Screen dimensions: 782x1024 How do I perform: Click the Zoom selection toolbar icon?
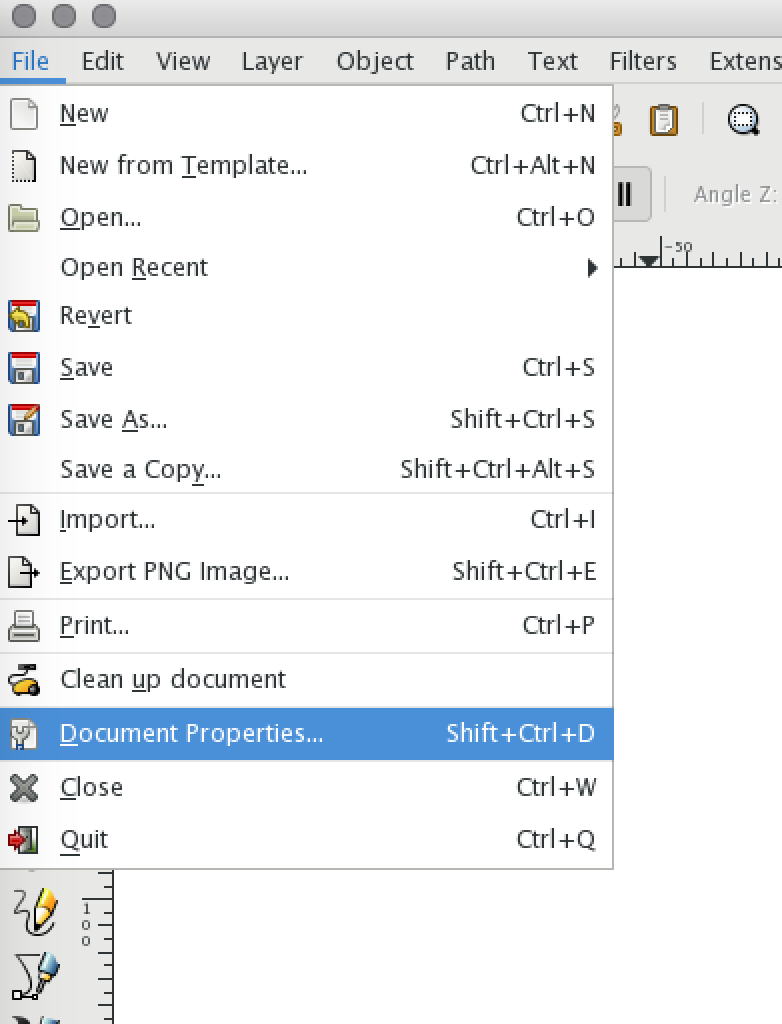742,120
